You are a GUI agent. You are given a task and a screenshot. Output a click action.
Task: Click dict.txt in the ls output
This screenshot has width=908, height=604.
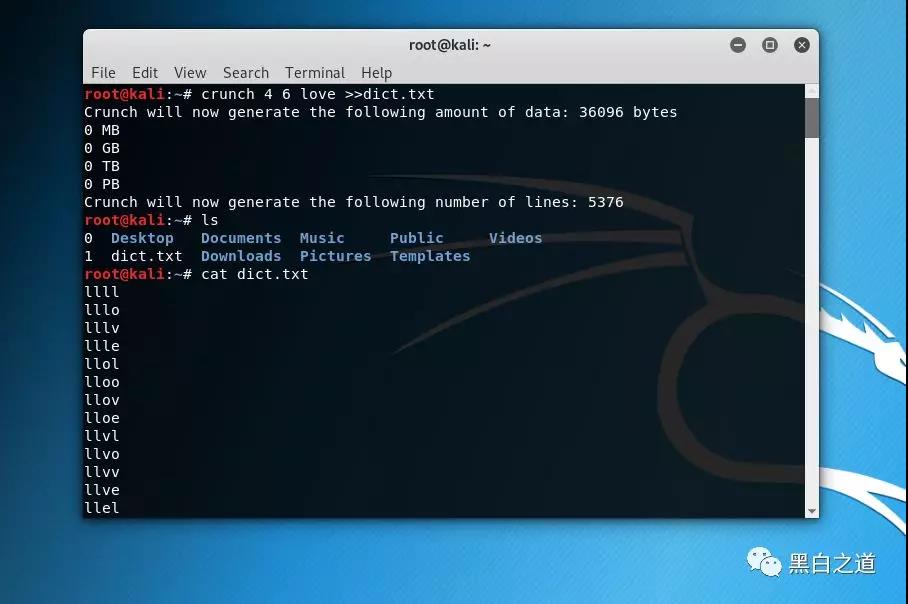coord(147,256)
